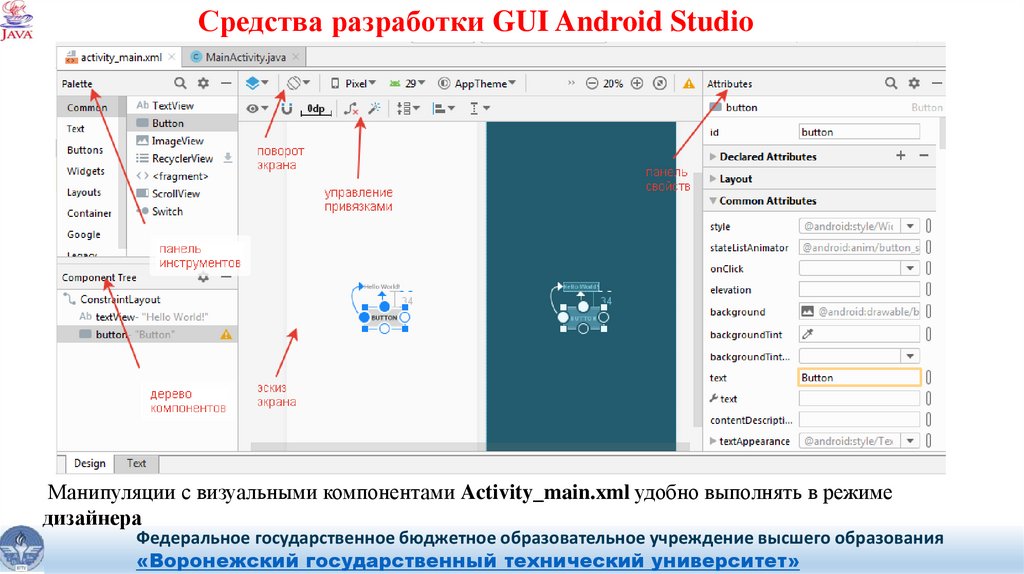1024x574 pixels.
Task: Open the pack options dropdown
Action: [408, 108]
